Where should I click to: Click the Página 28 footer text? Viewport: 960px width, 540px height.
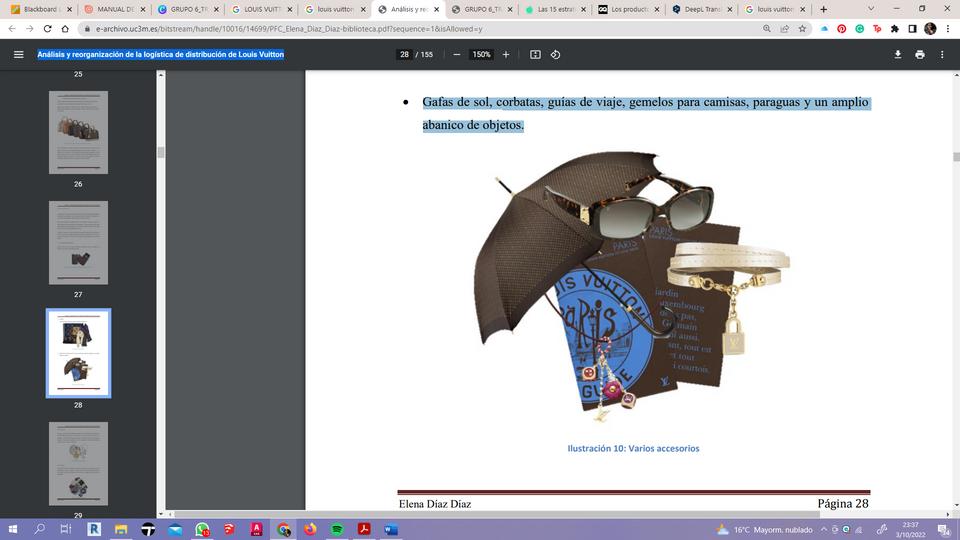pos(843,503)
